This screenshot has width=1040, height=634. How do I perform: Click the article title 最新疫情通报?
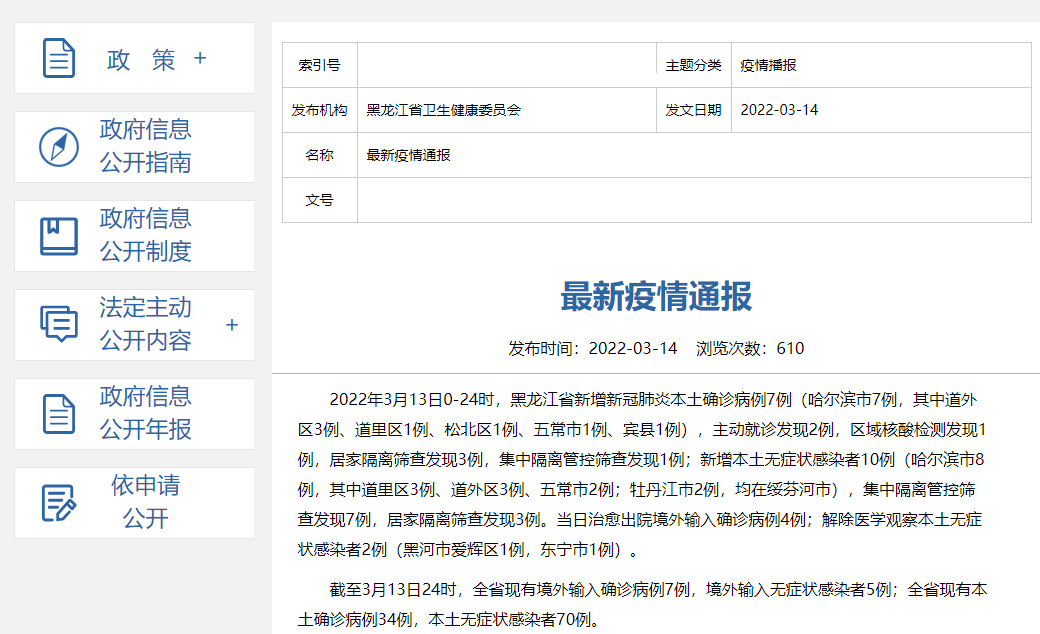pos(655,297)
